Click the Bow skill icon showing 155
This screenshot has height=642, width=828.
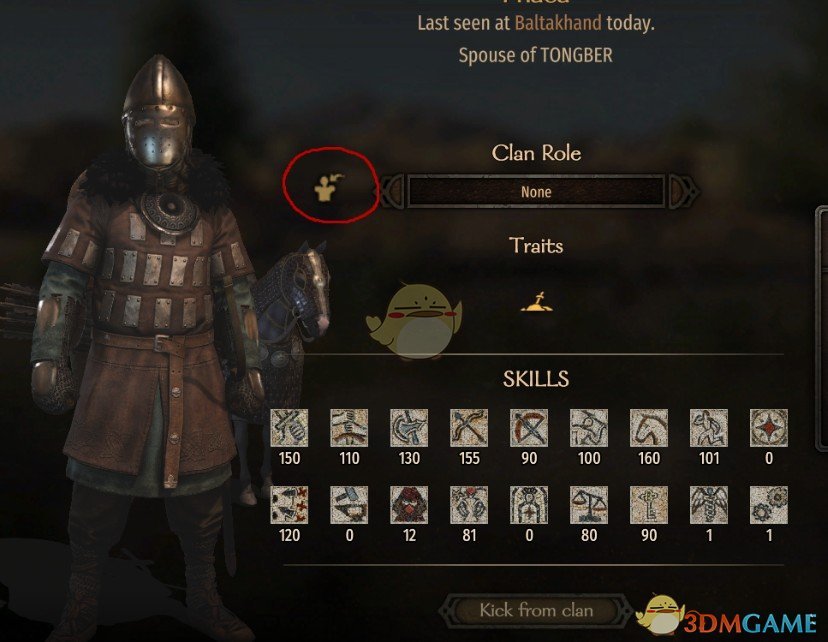click(469, 428)
